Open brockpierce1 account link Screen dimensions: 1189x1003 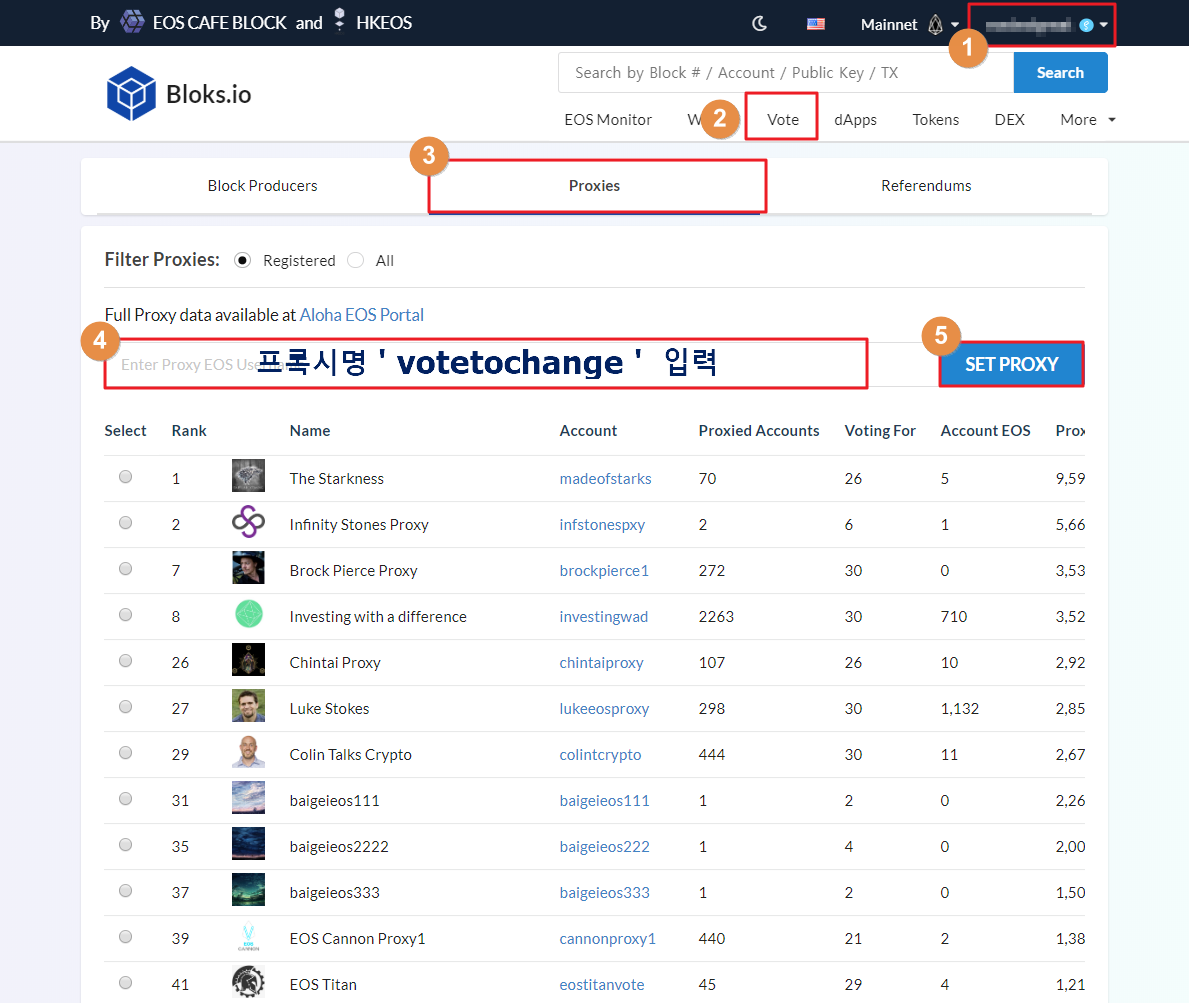(604, 570)
